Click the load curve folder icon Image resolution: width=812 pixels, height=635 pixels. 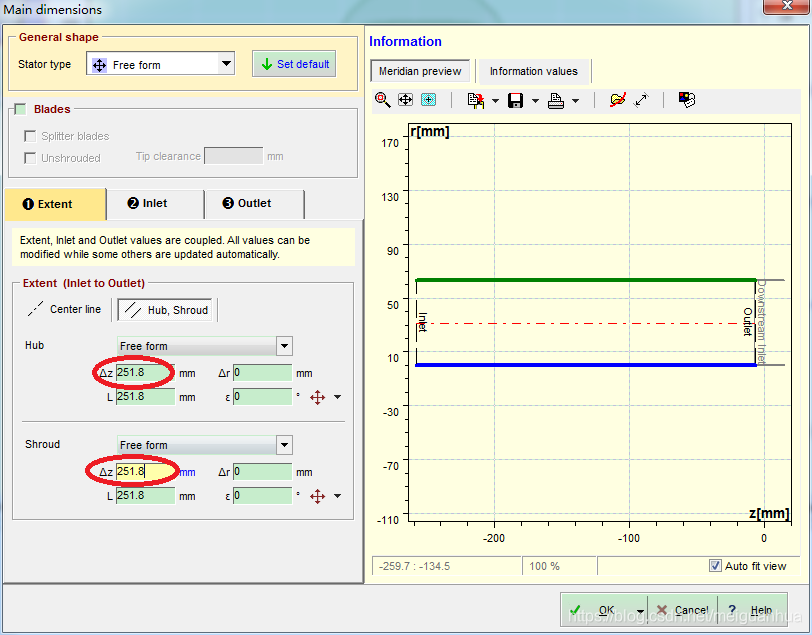[x=618, y=99]
